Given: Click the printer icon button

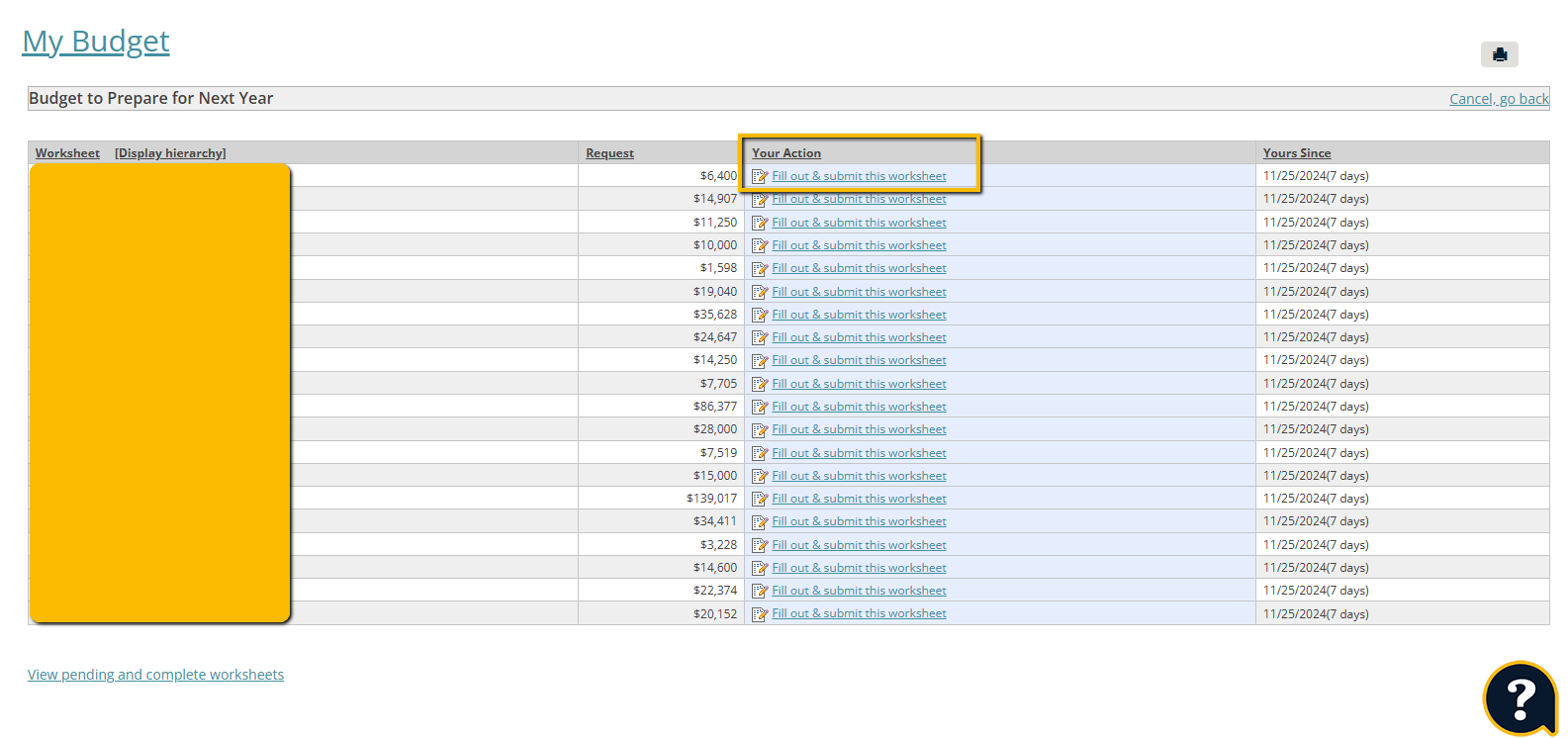Looking at the screenshot, I should tap(1499, 54).
